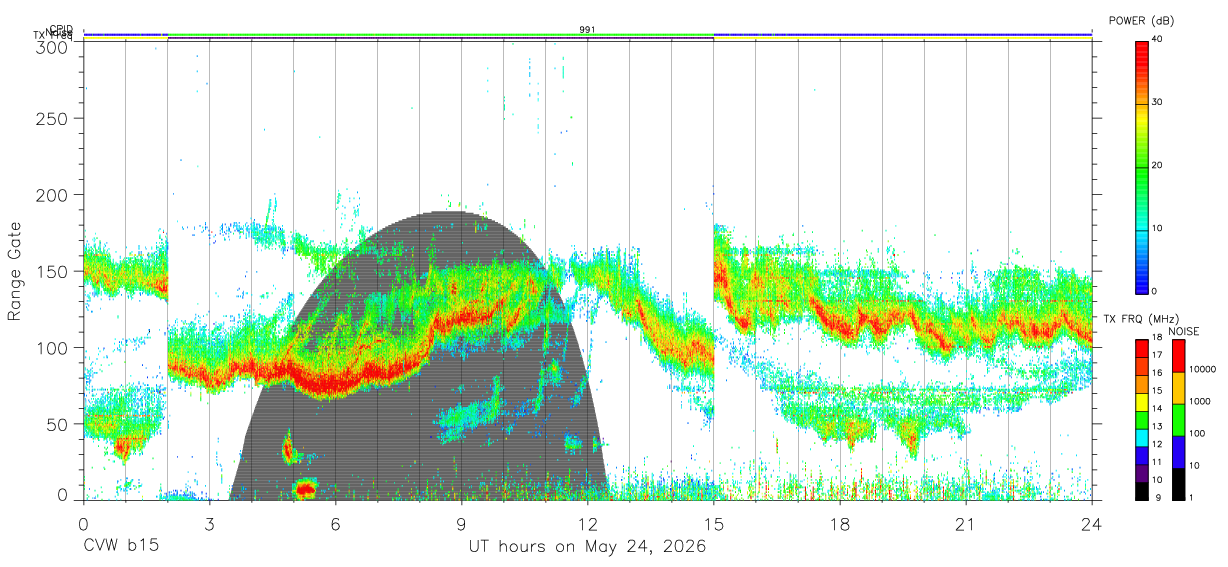Select the 6 tick label on the UT hours axis
1228x567 pixels.
[x=335, y=525]
